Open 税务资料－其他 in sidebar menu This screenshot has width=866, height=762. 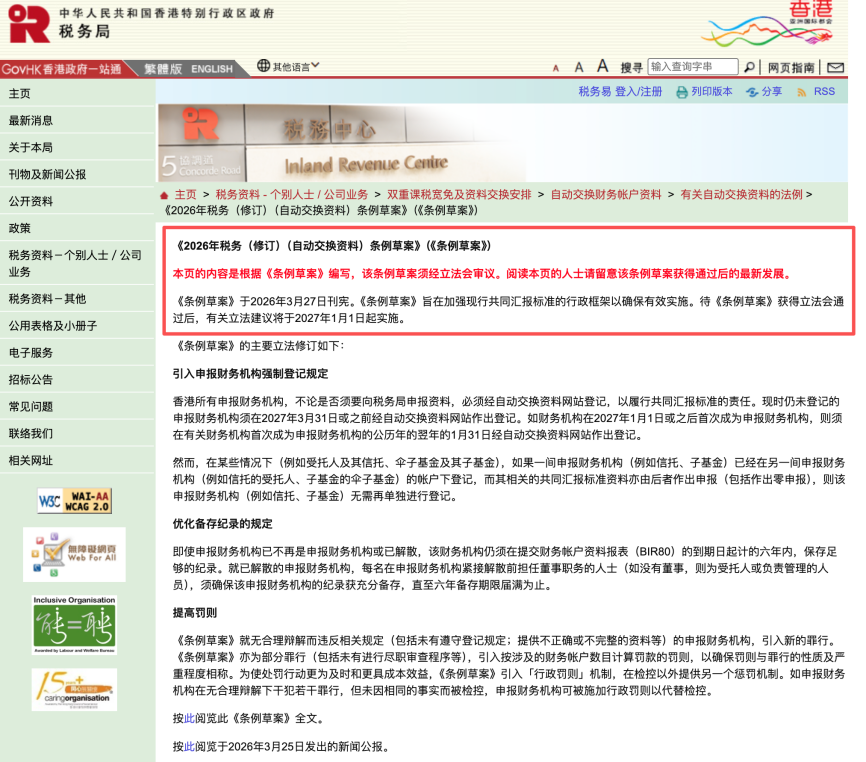(47, 299)
